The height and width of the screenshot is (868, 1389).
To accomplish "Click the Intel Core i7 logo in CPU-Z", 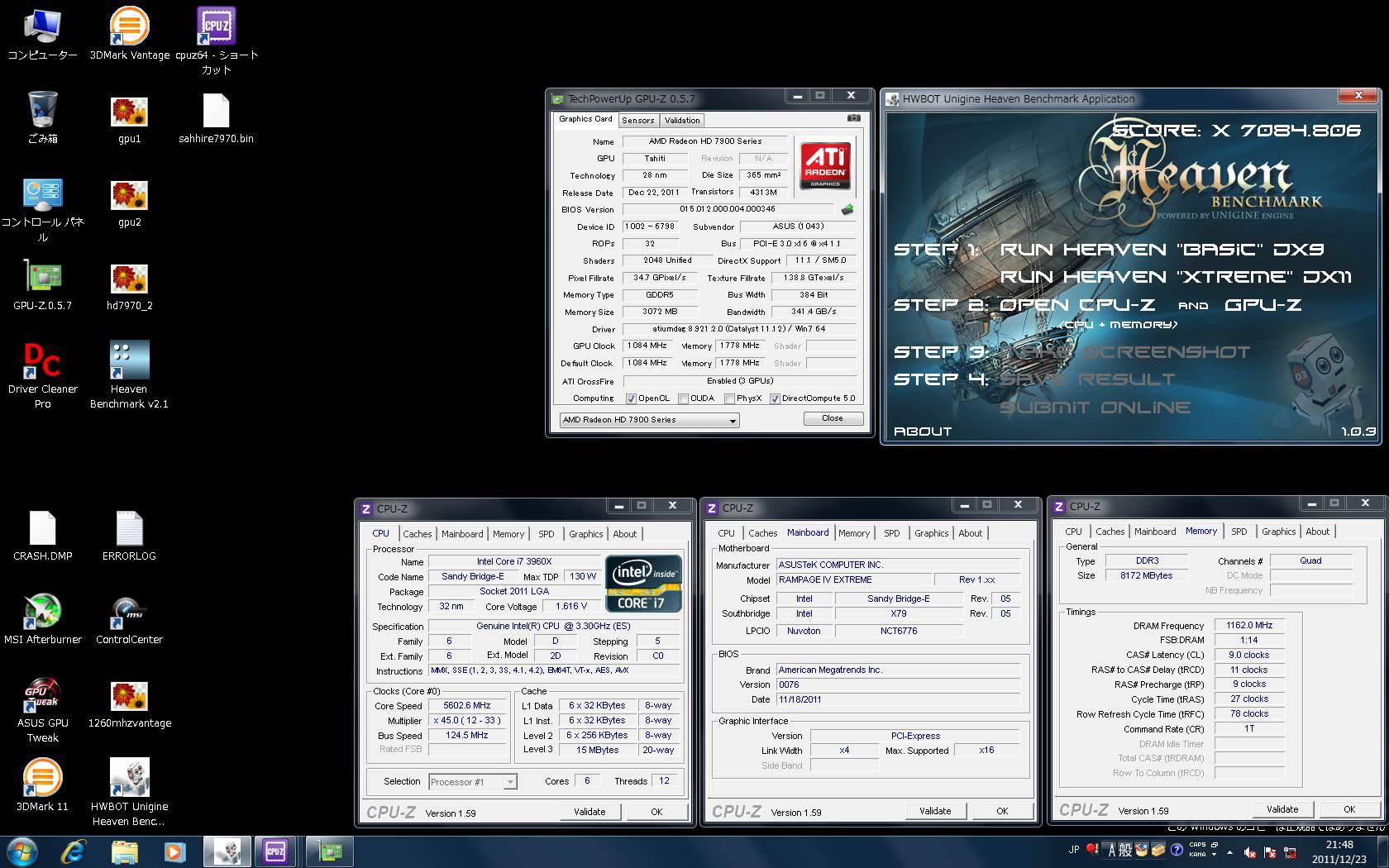I will (x=644, y=583).
